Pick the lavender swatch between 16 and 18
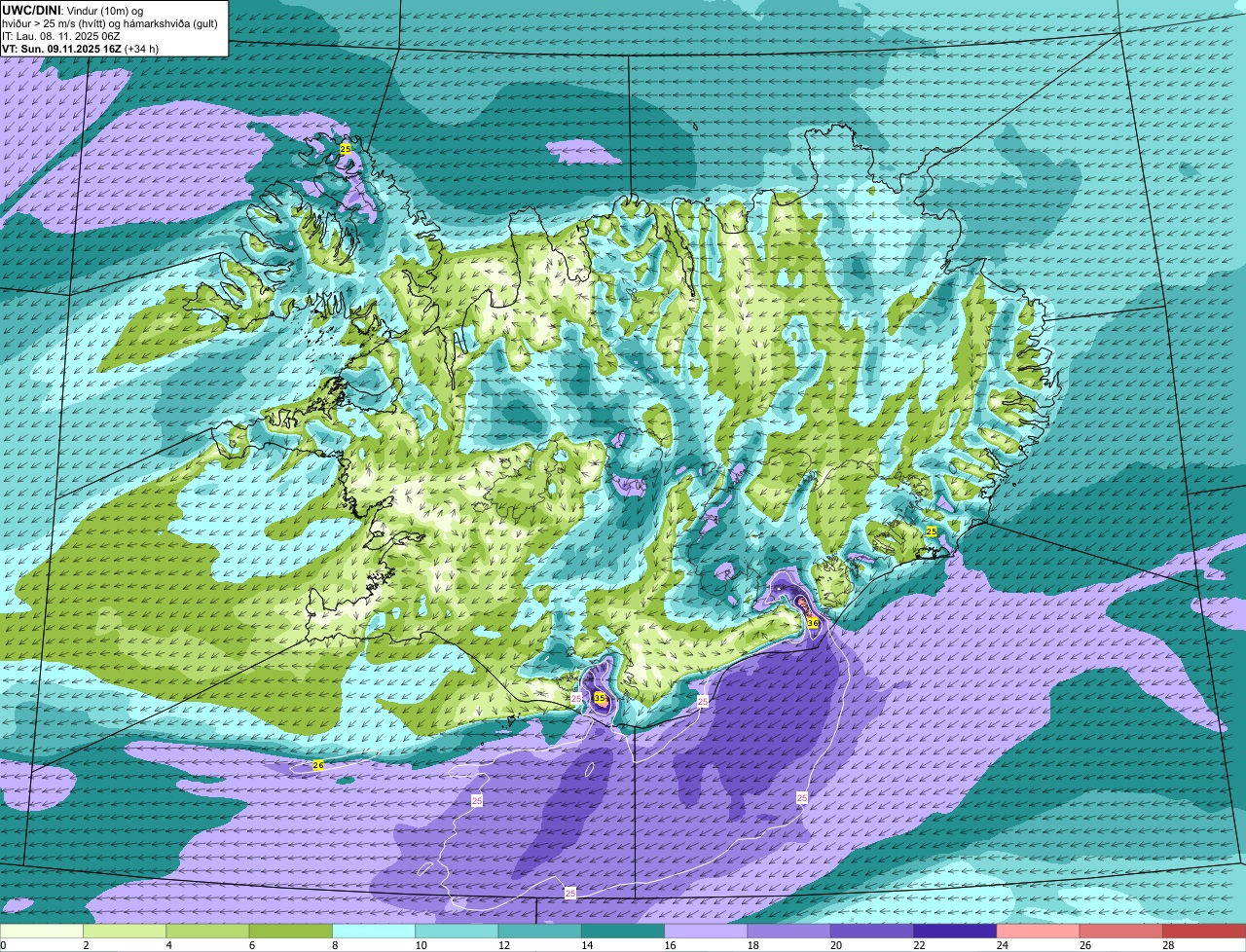The height and width of the screenshot is (952, 1246). 706,932
